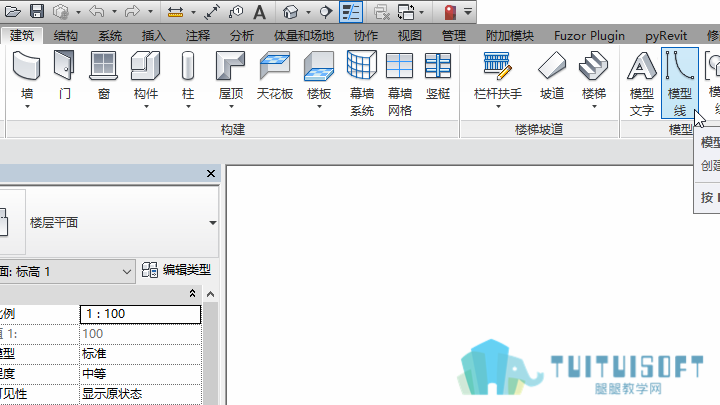Screen dimensions: 720x405
Task: Click the Switch Windows icon
Action: tap(406, 12)
